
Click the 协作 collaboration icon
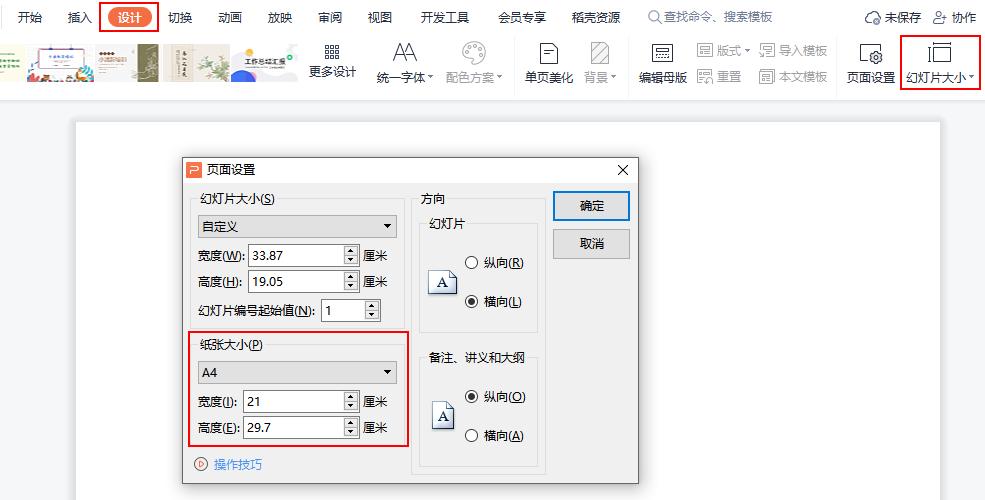click(x=940, y=18)
